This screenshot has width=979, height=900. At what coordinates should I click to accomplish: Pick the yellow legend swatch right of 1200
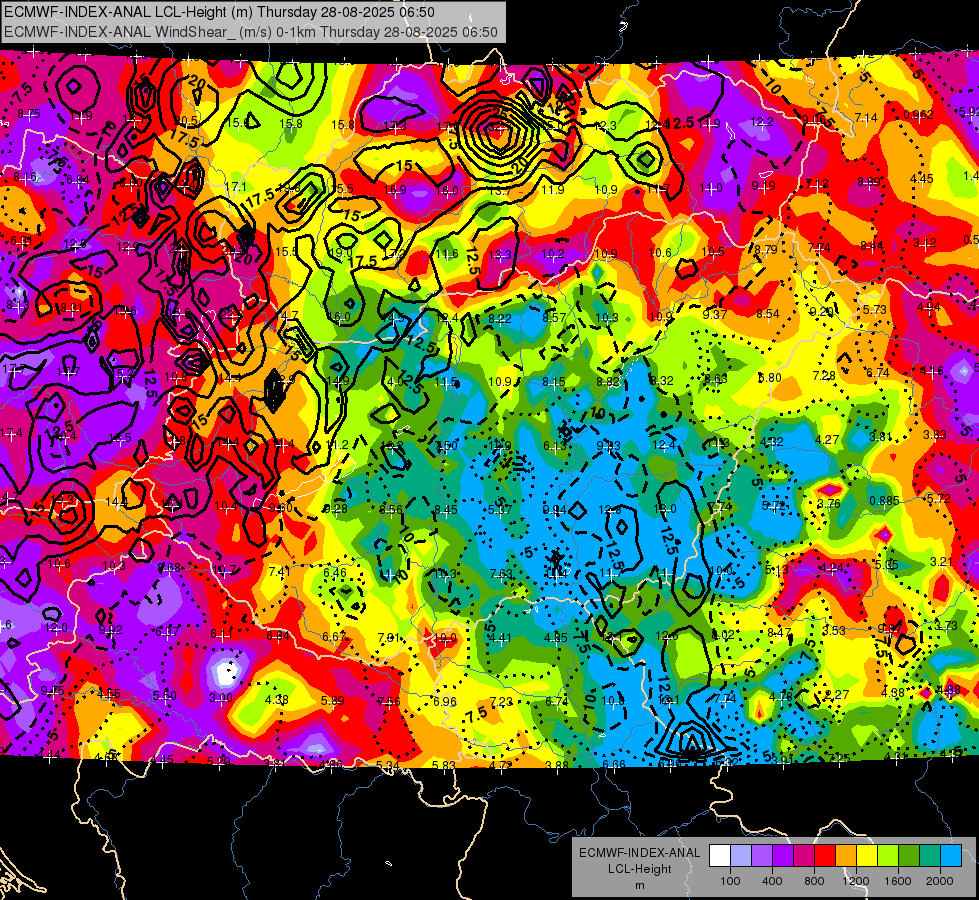point(867,856)
